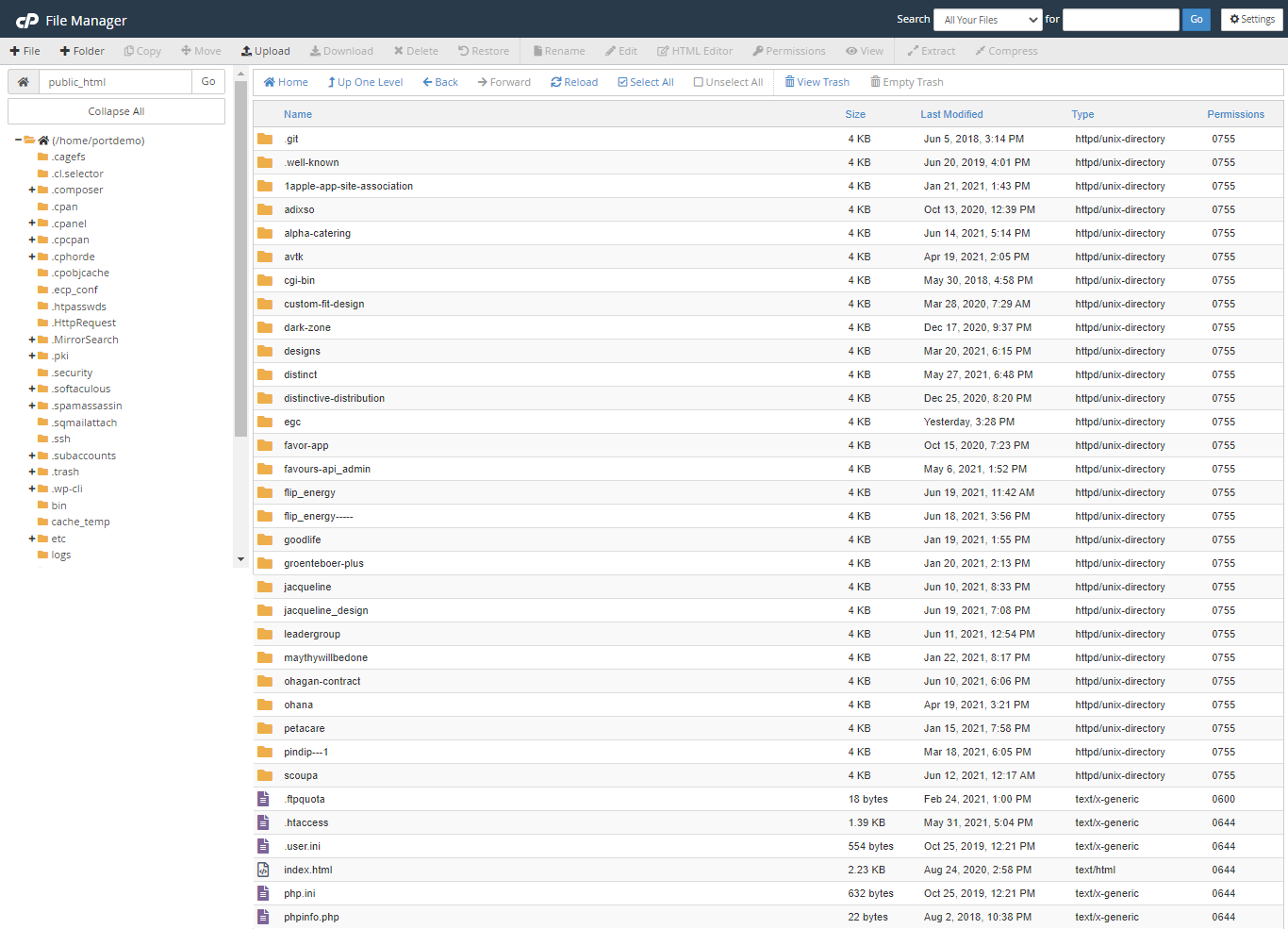Click the folder tree vertical scrollbar
Image resolution: width=1288 pixels, height=929 pixels.
point(240,283)
